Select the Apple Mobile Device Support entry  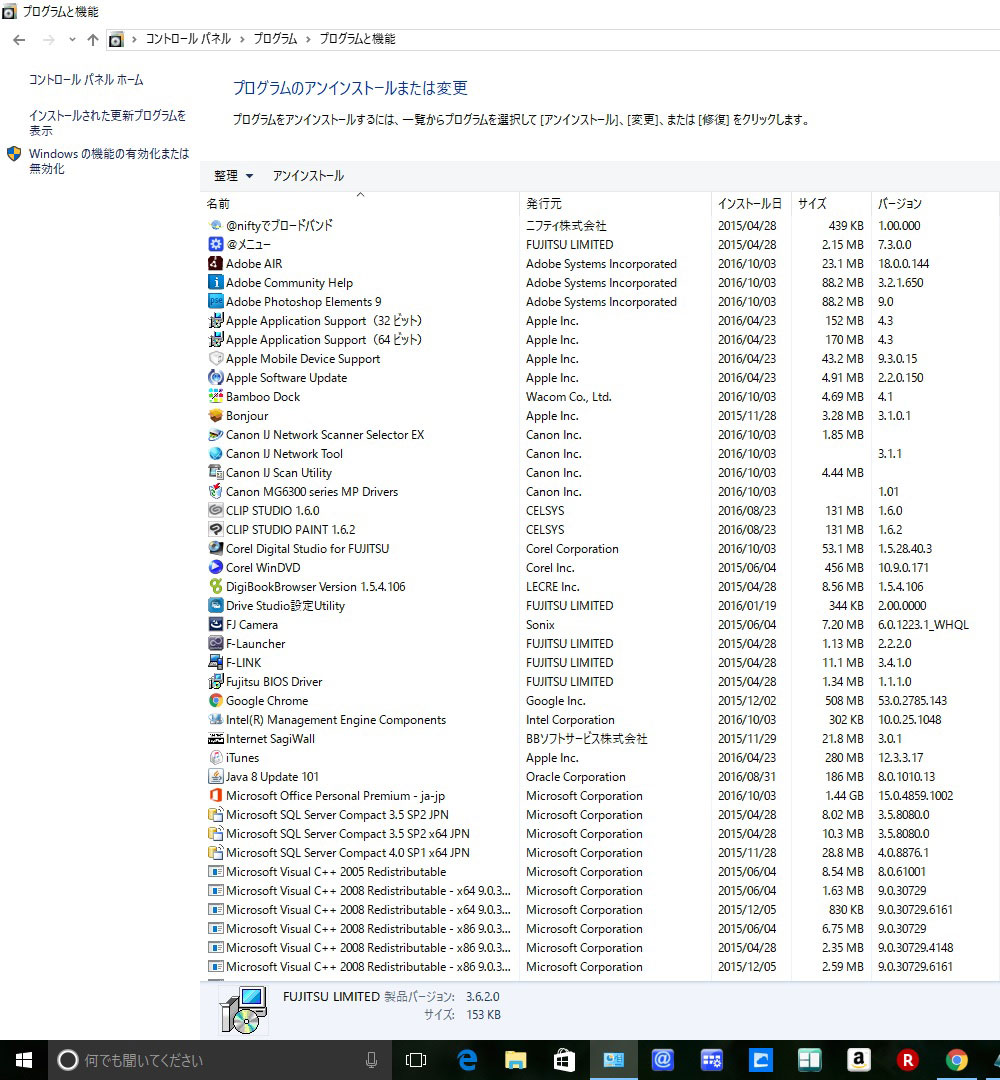coord(599,358)
